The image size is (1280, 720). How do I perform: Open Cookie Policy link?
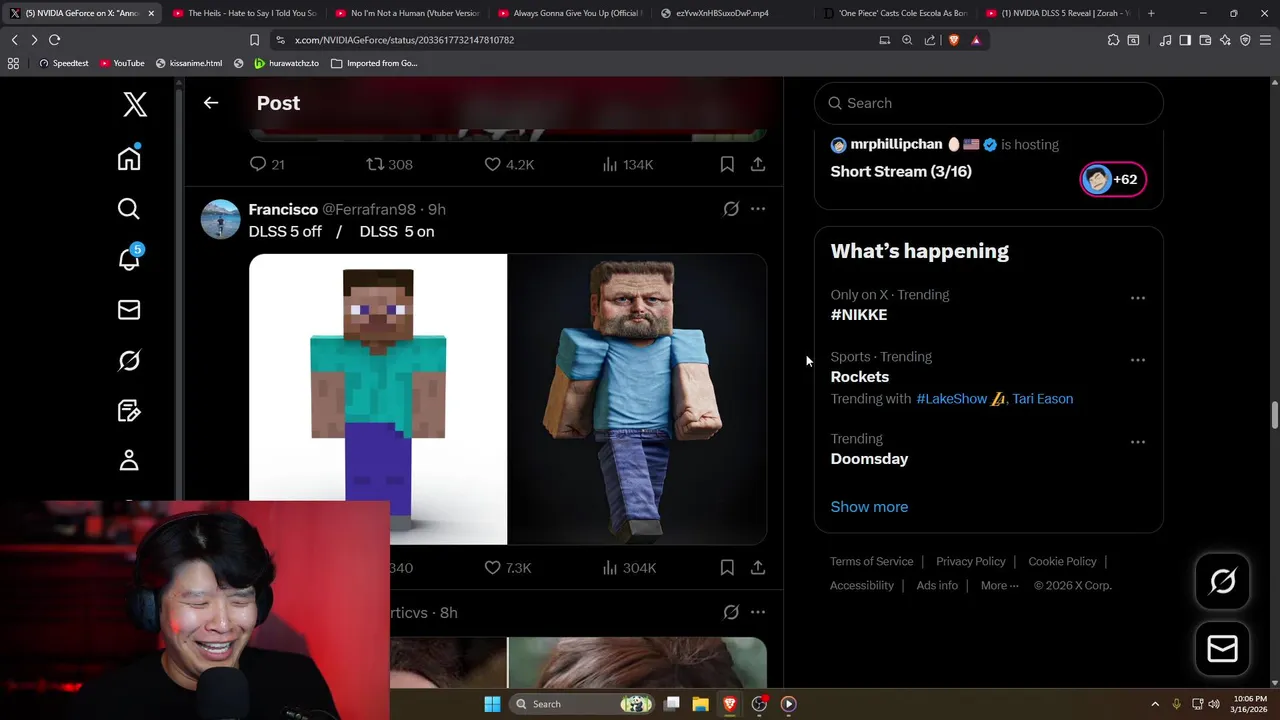tap(1062, 561)
